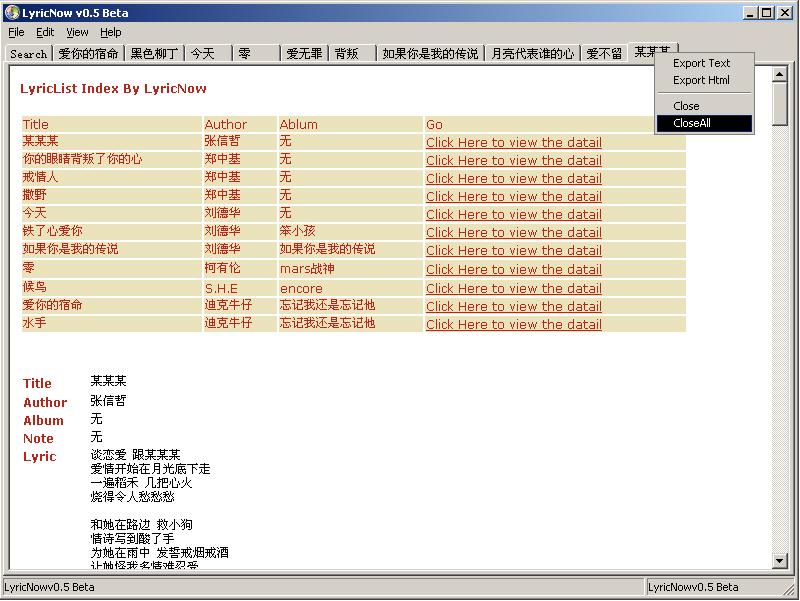Switch to the Search tab
The image size is (800, 601).
pyautogui.click(x=29, y=54)
